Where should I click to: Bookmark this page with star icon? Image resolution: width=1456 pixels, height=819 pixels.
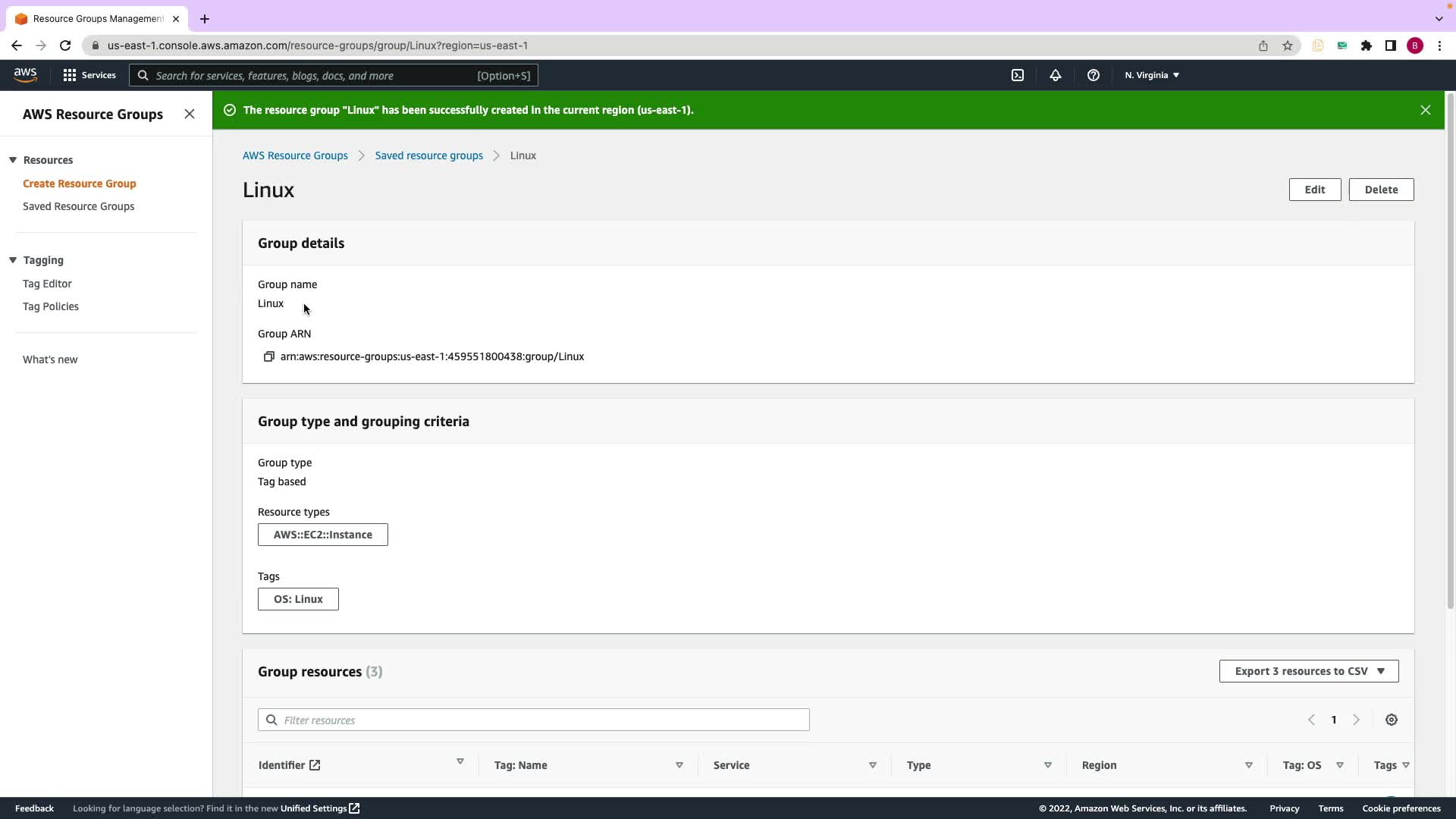tap(1287, 45)
